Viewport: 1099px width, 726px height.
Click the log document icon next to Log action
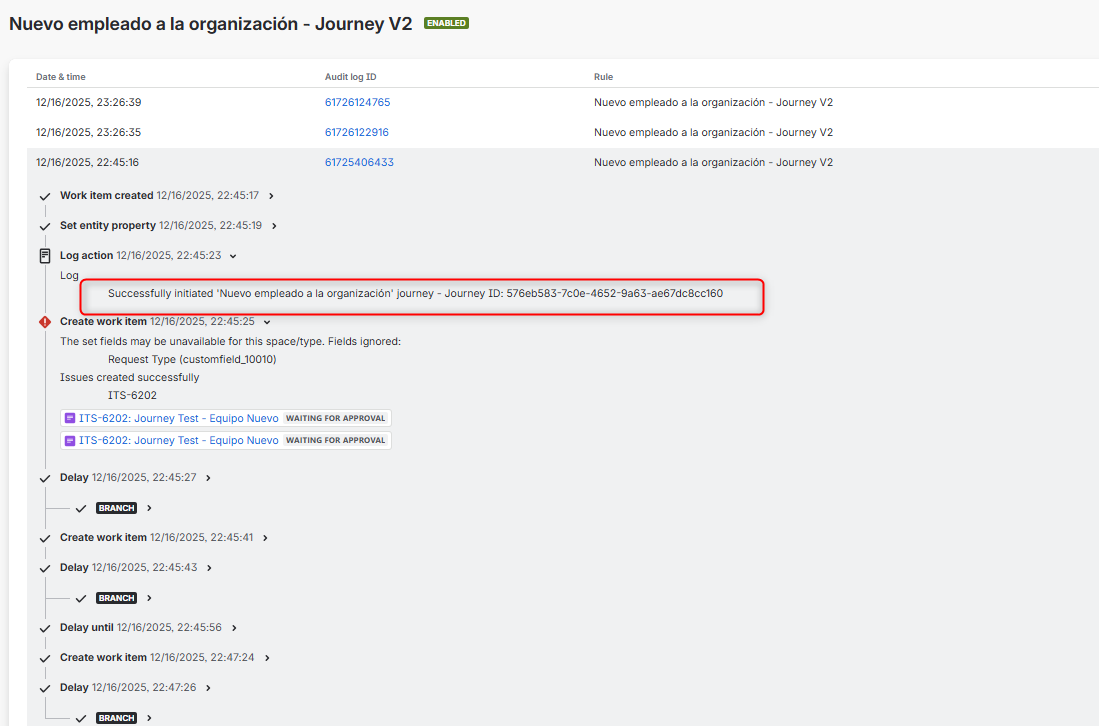coord(44,254)
